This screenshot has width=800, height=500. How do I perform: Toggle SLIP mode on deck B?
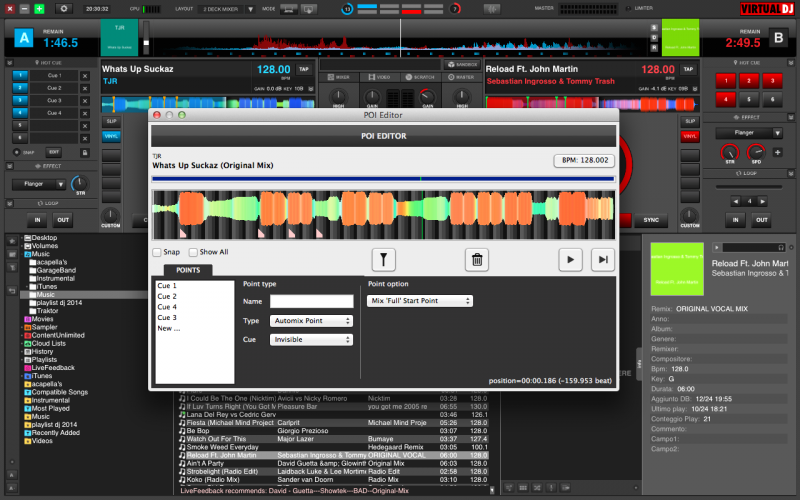[690, 121]
